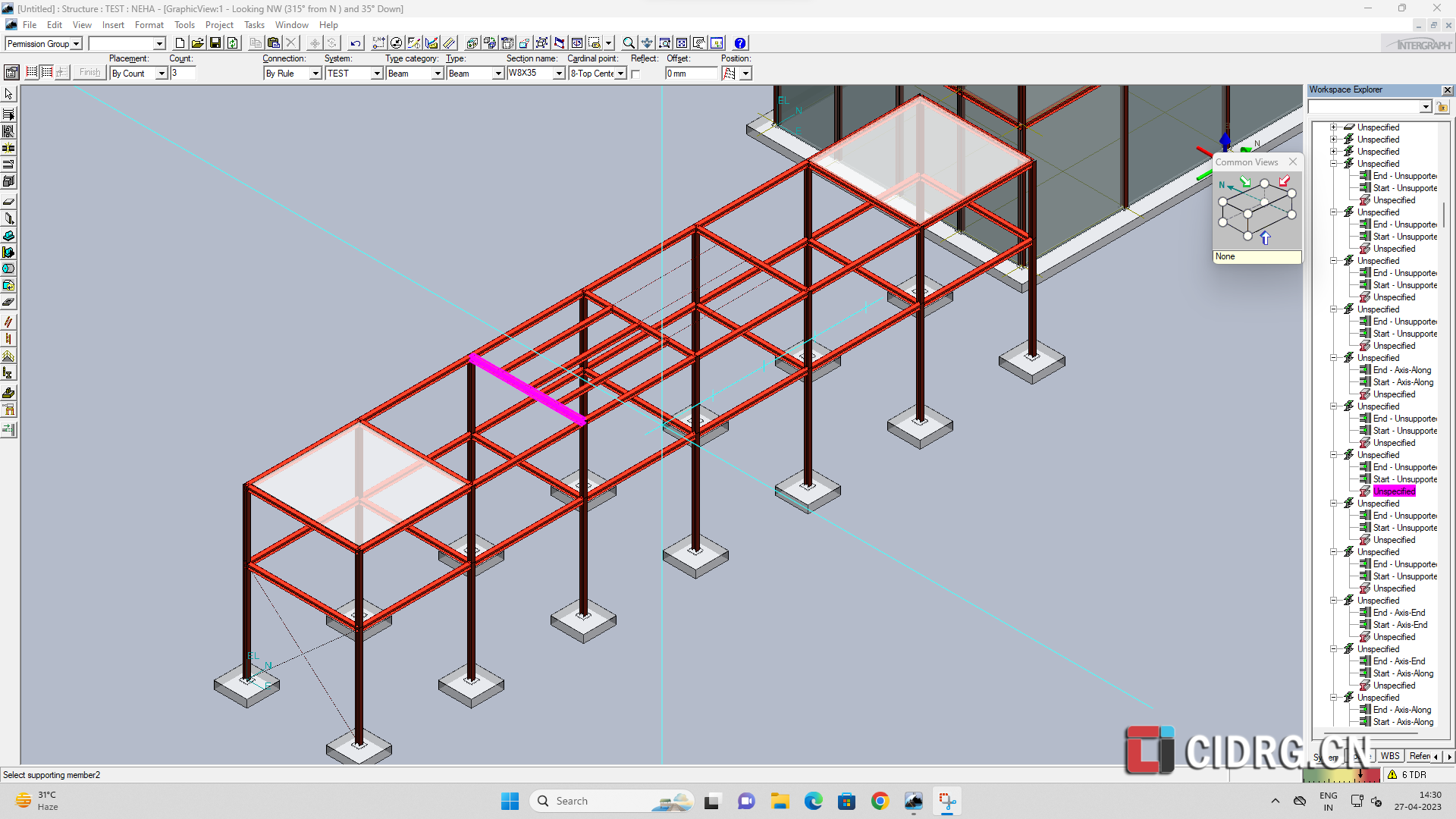The height and width of the screenshot is (819, 1456).
Task: Select the Place Handrail tool
Action: point(9,356)
